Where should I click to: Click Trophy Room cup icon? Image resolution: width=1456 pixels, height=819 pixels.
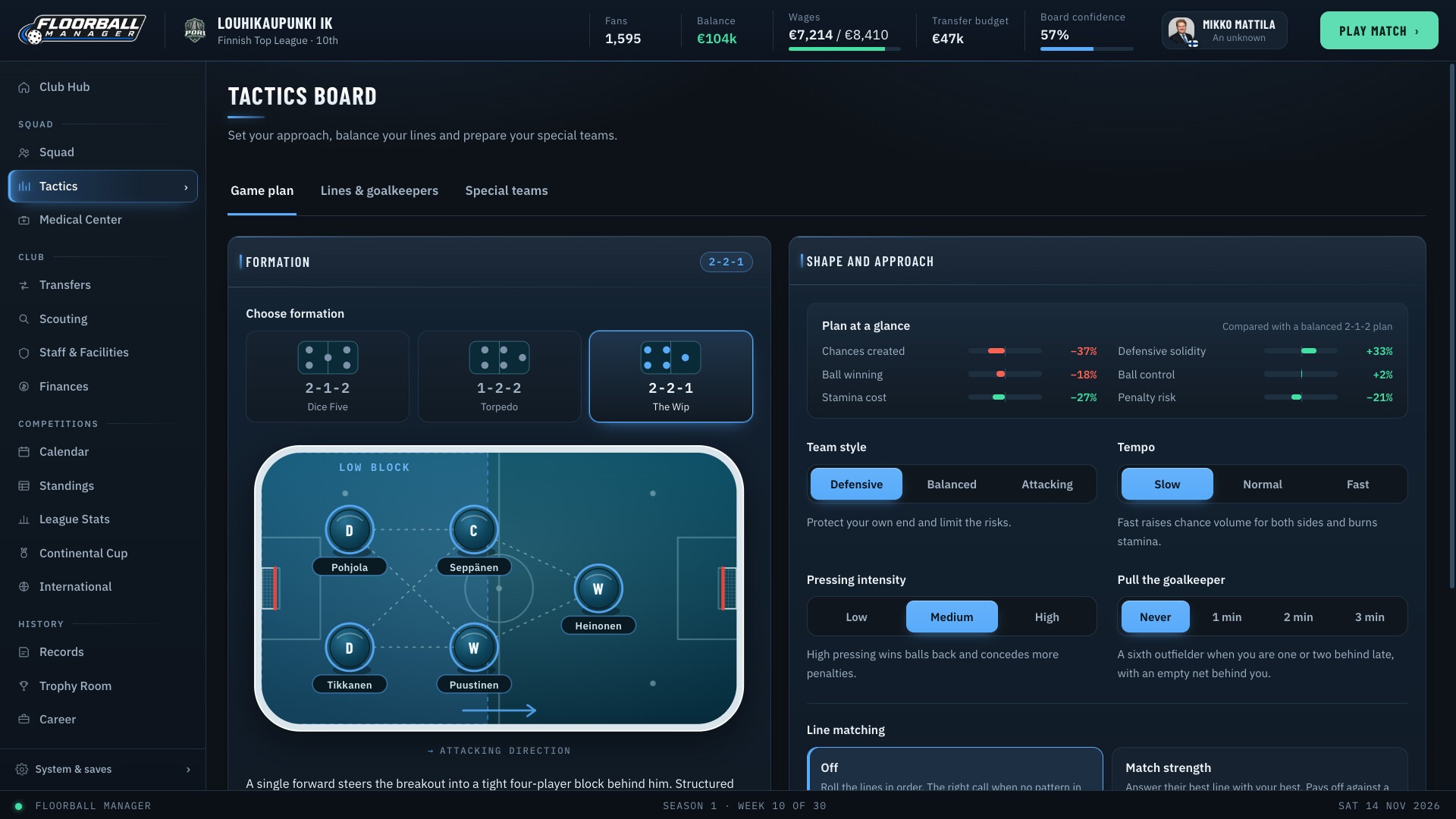[24, 686]
